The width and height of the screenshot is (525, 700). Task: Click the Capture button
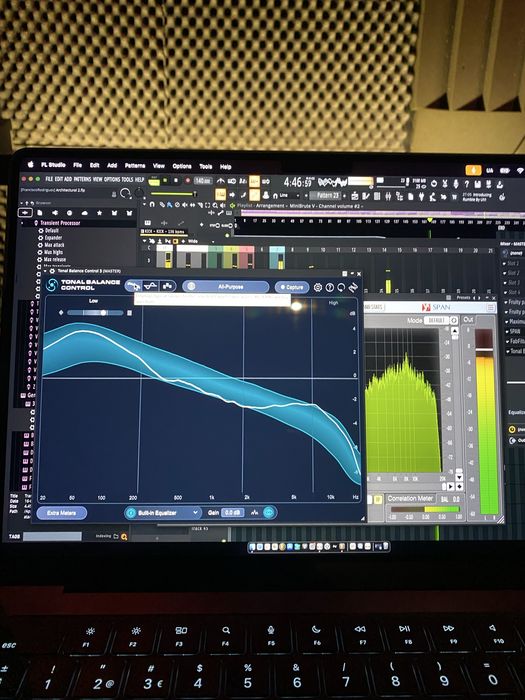(292, 287)
